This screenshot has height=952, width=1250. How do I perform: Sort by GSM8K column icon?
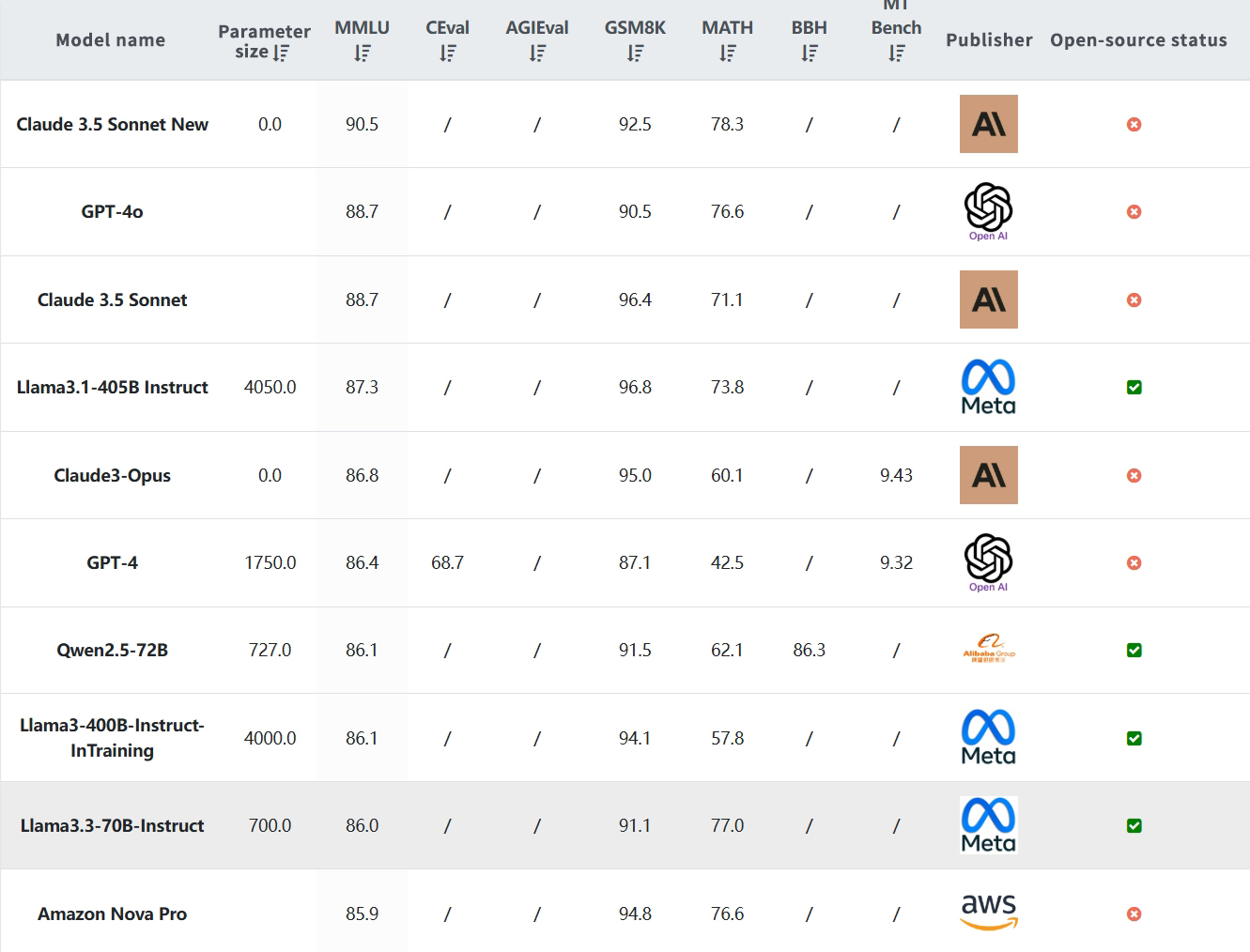point(636,54)
